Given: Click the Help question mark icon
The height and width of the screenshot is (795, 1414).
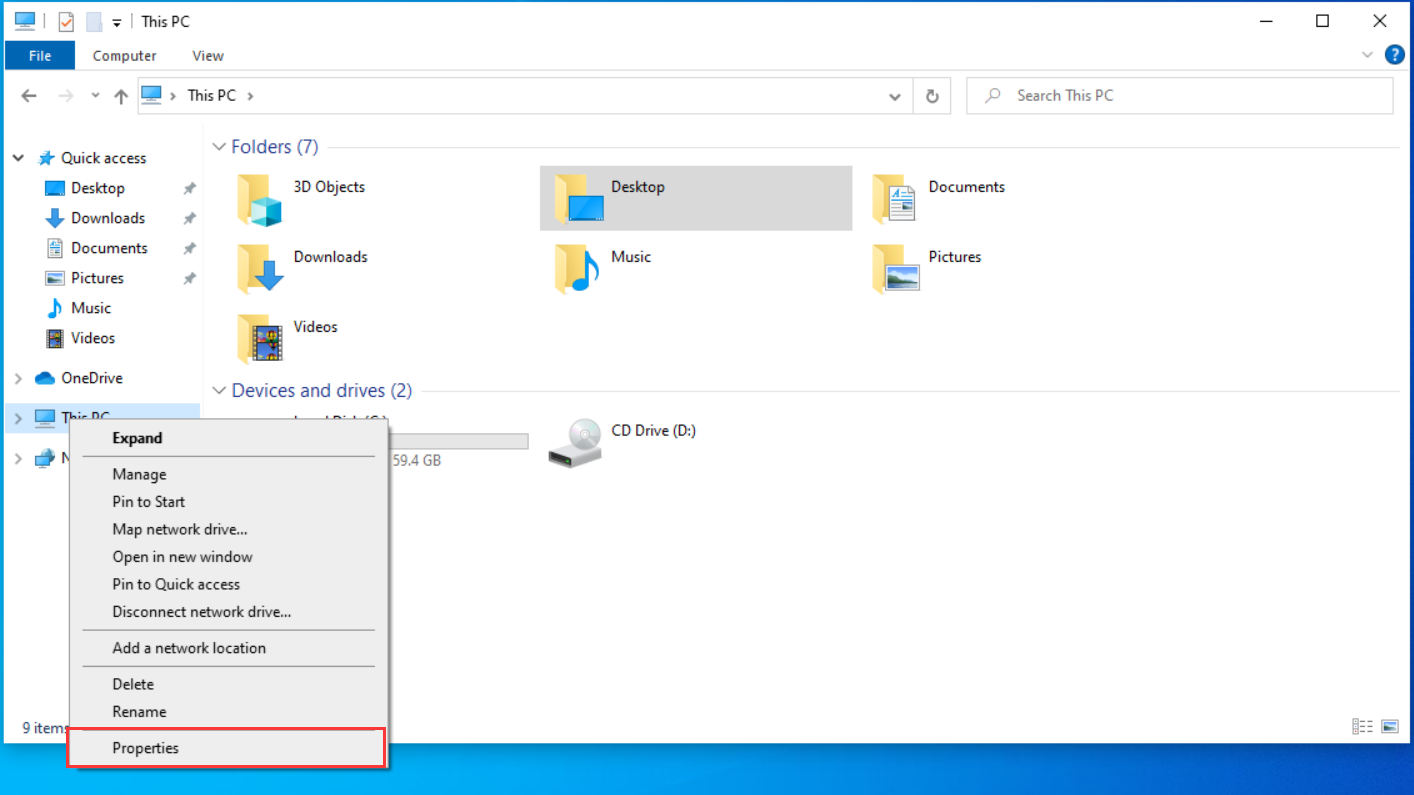Looking at the screenshot, I should coord(1394,55).
